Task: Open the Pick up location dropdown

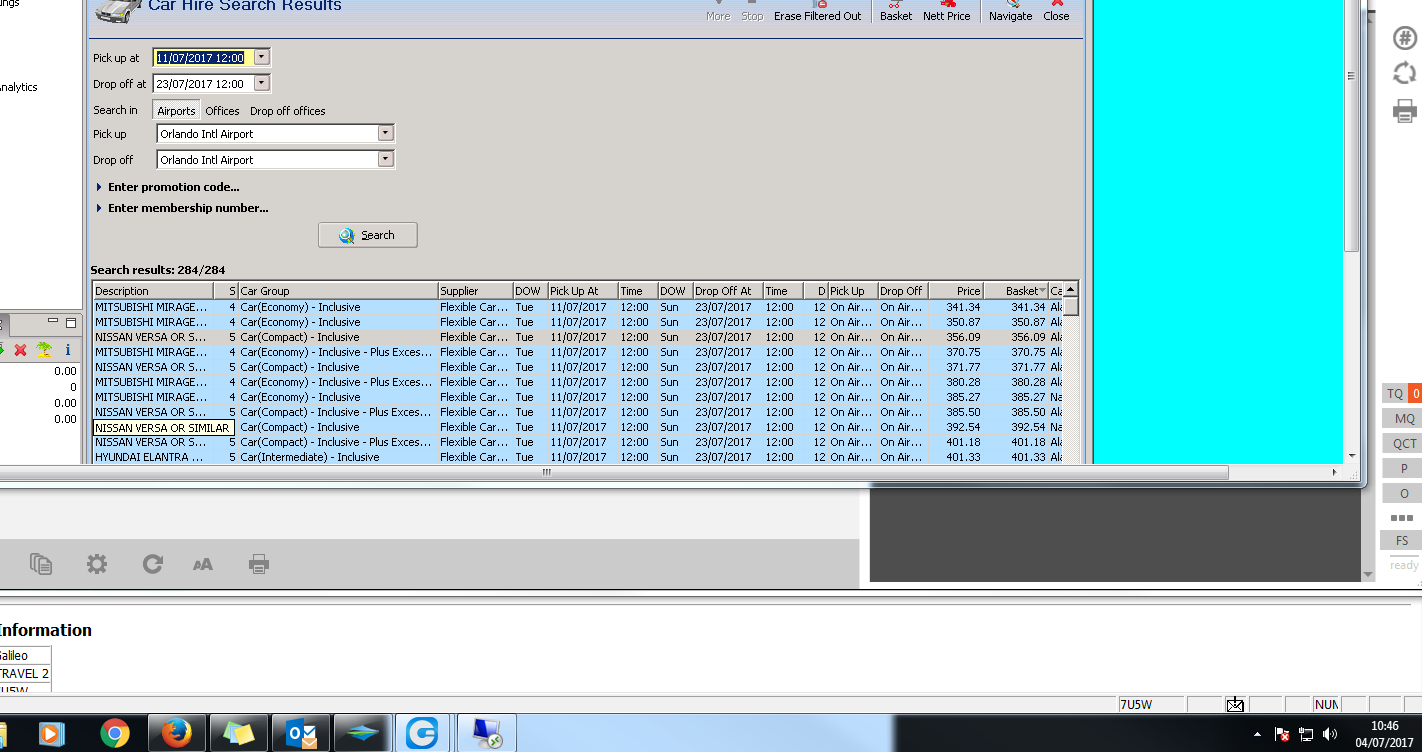Action: [x=385, y=133]
